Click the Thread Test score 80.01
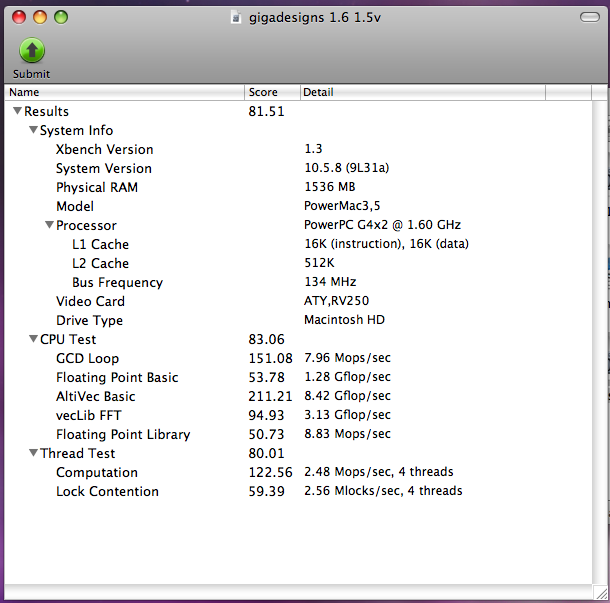Viewport: 610px width, 603px height. [x=266, y=453]
